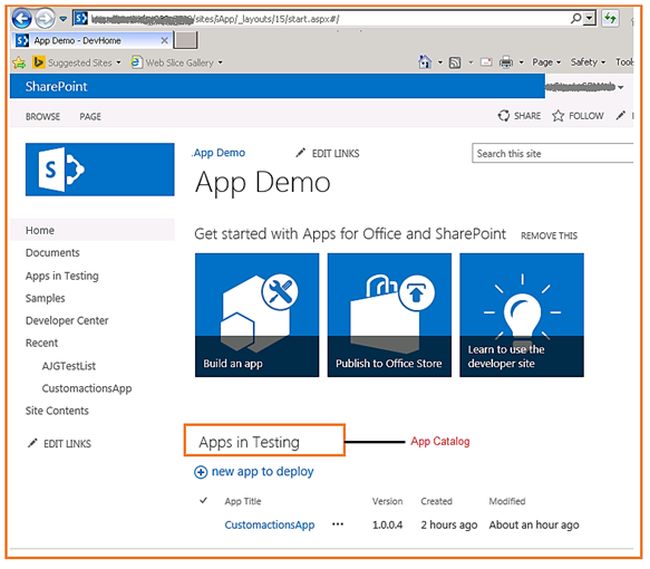Sort by App Title column header

point(243,501)
